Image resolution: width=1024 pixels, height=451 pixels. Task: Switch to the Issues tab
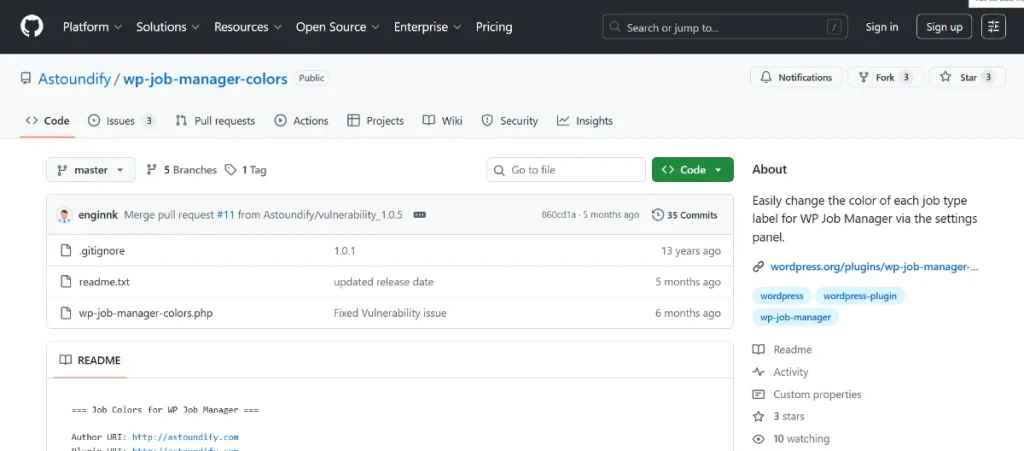[121, 121]
